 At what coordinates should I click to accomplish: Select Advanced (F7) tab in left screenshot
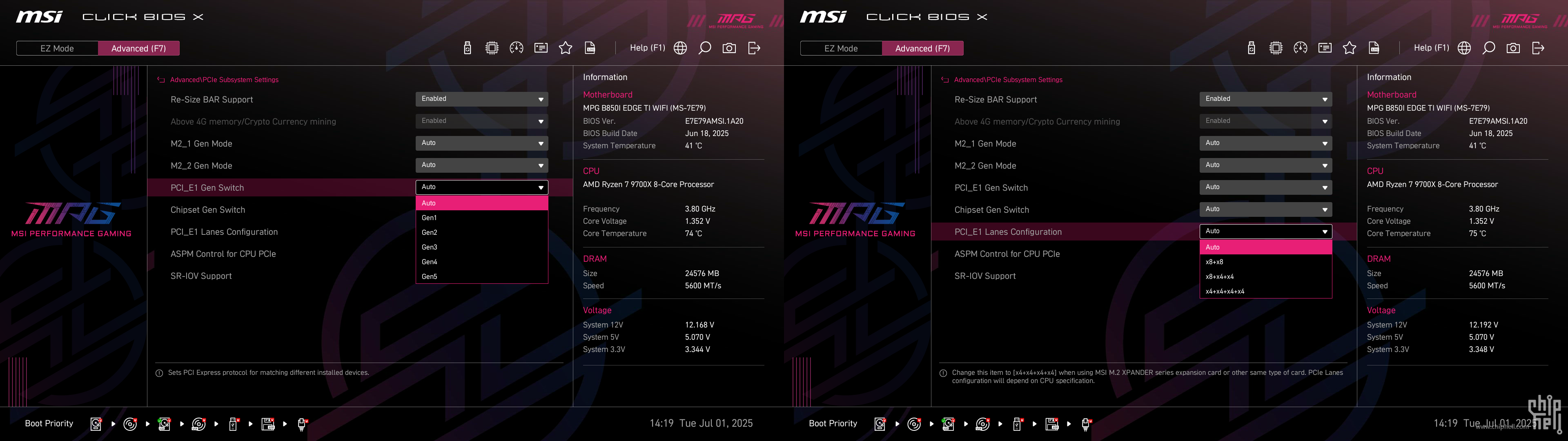coord(139,48)
